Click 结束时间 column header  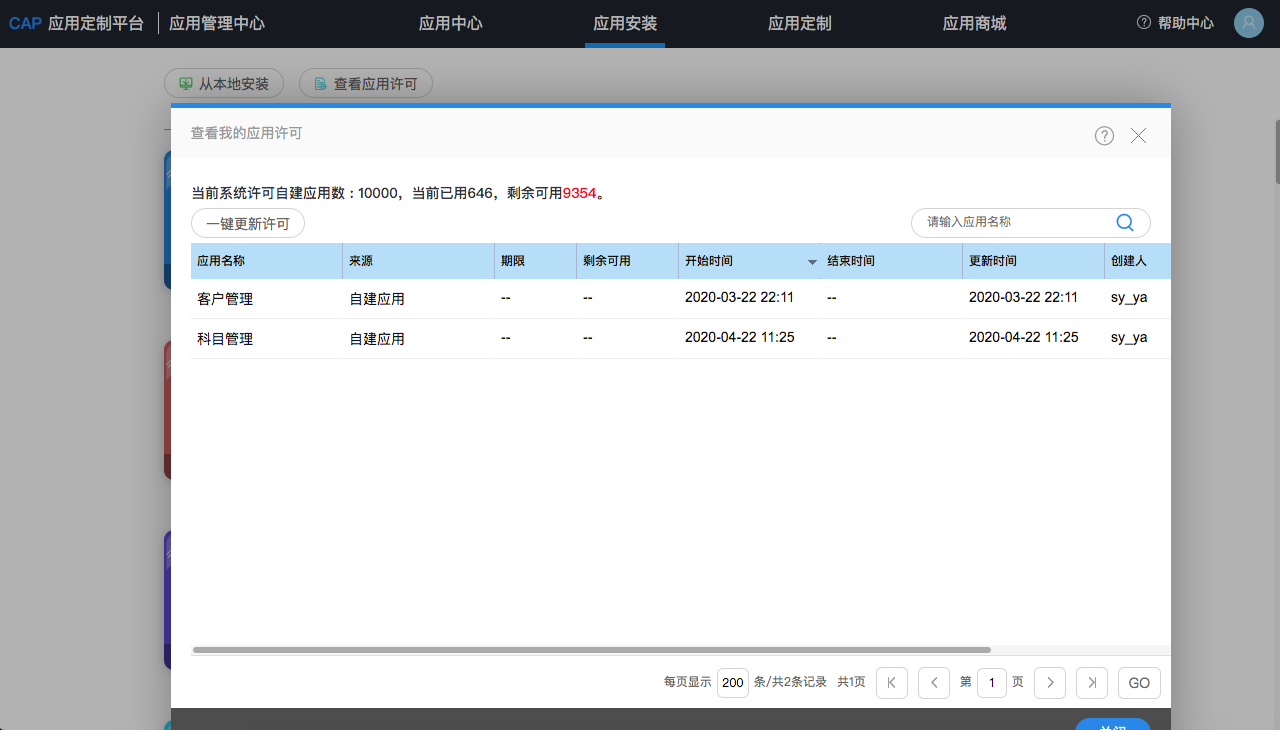[x=892, y=261]
